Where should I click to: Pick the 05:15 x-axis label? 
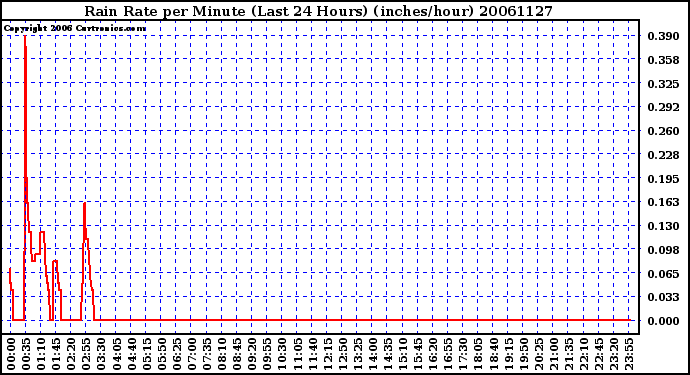[147, 354]
